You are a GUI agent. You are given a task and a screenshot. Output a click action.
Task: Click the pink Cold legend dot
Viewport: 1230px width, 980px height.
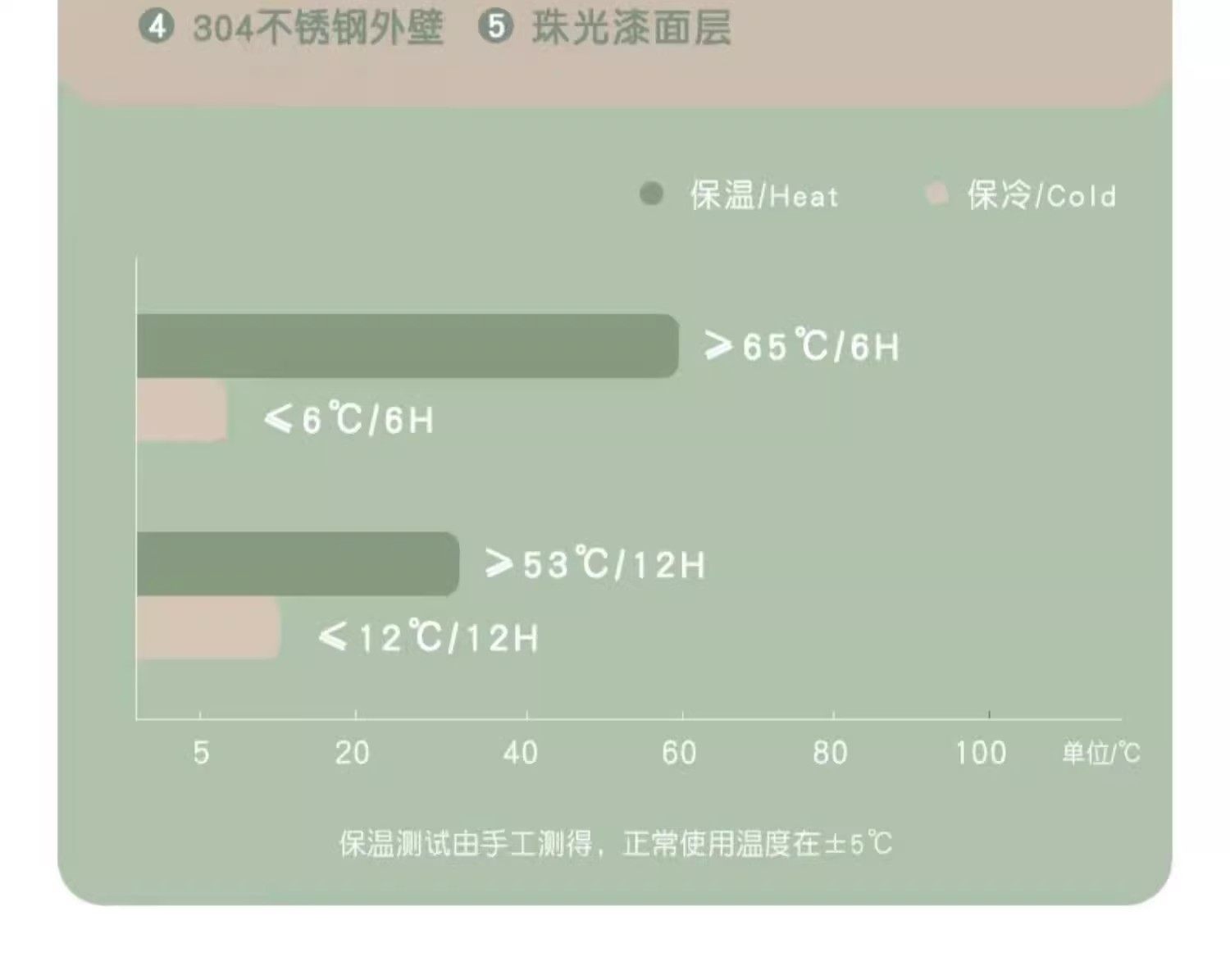936,194
